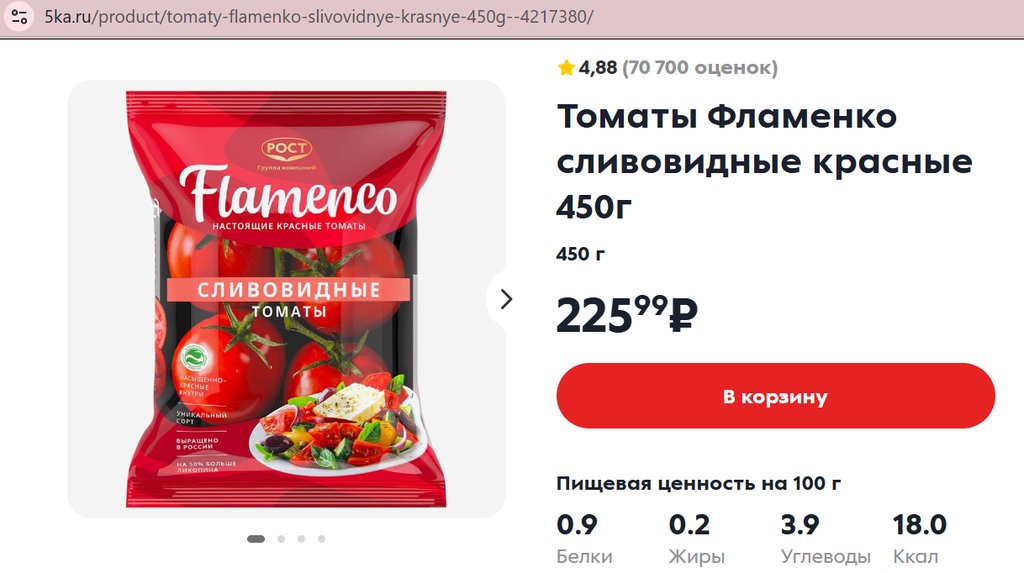Add tomatoes to cart with В корзину

pyautogui.click(x=775, y=396)
